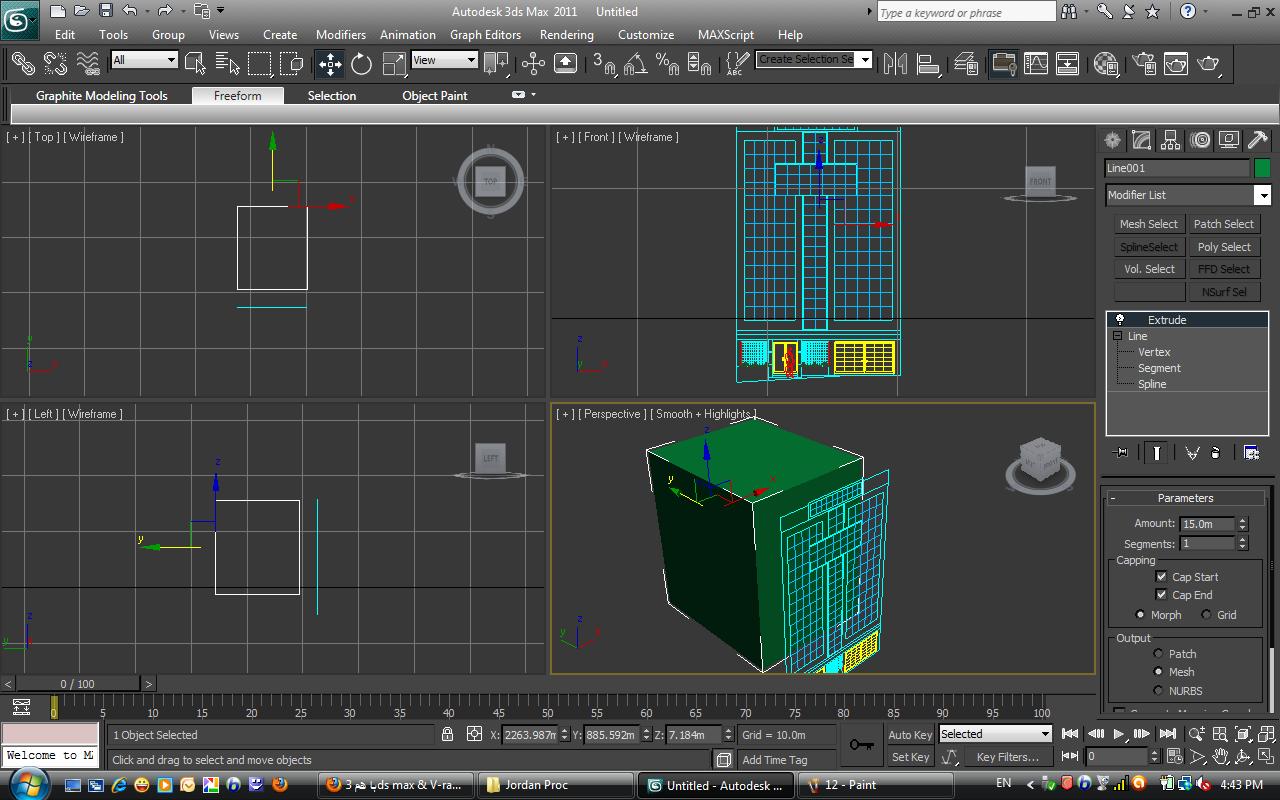Disable the Cap End checkbox
1280x800 pixels.
(1161, 595)
